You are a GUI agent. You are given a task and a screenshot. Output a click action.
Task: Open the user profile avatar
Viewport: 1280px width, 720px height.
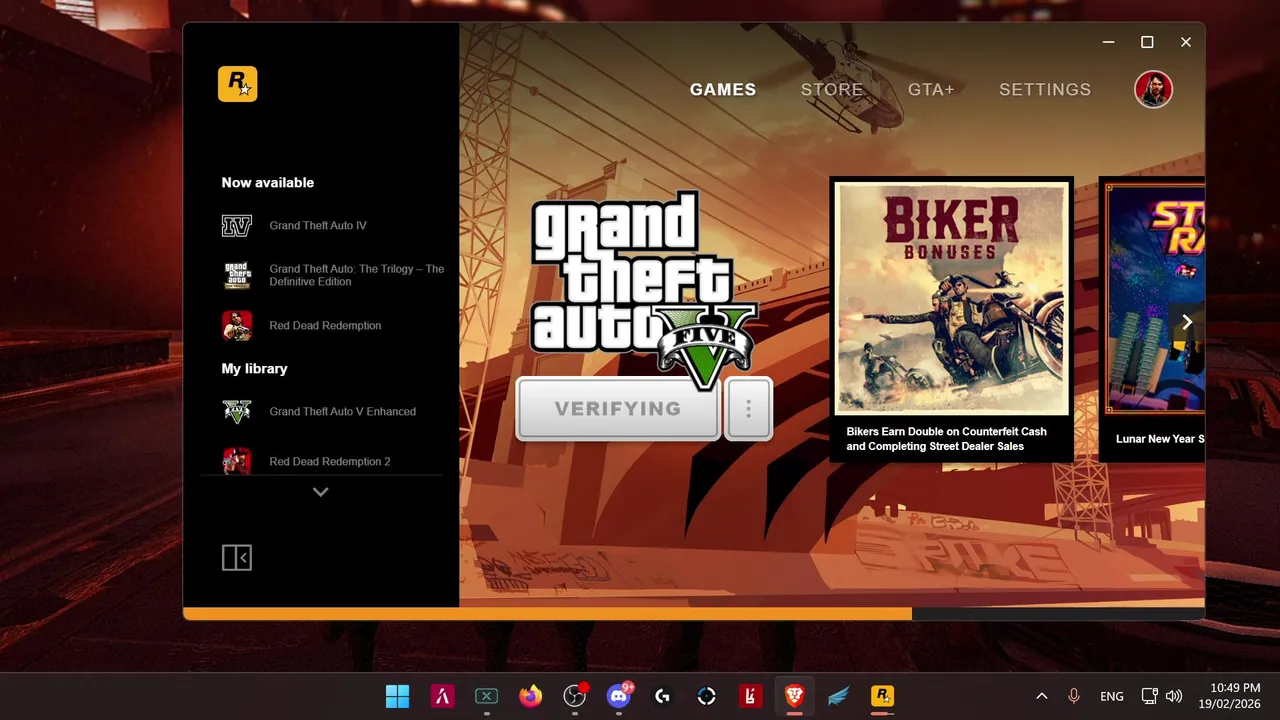click(x=1153, y=89)
